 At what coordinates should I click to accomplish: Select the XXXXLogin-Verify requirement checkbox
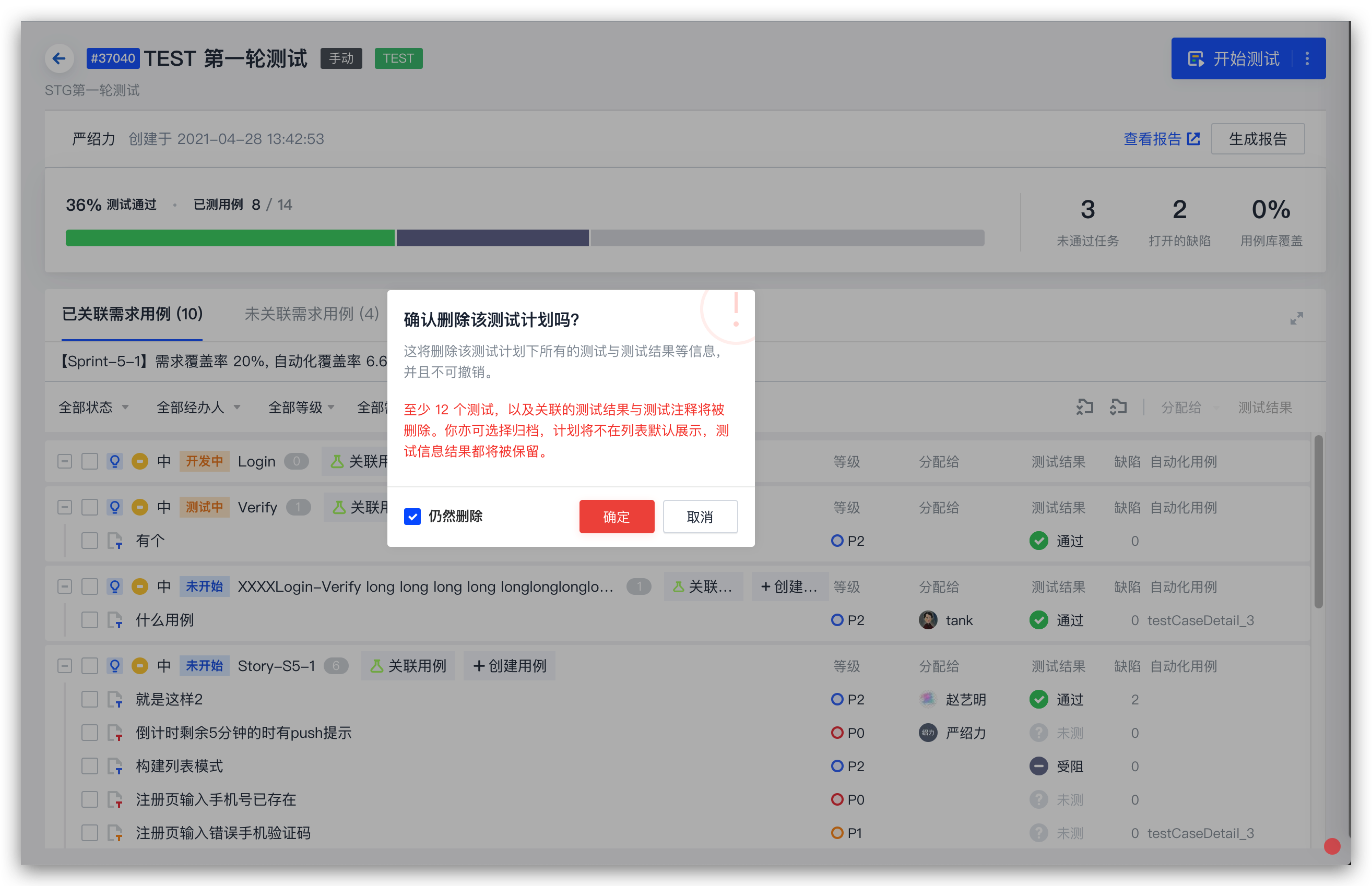(90, 587)
